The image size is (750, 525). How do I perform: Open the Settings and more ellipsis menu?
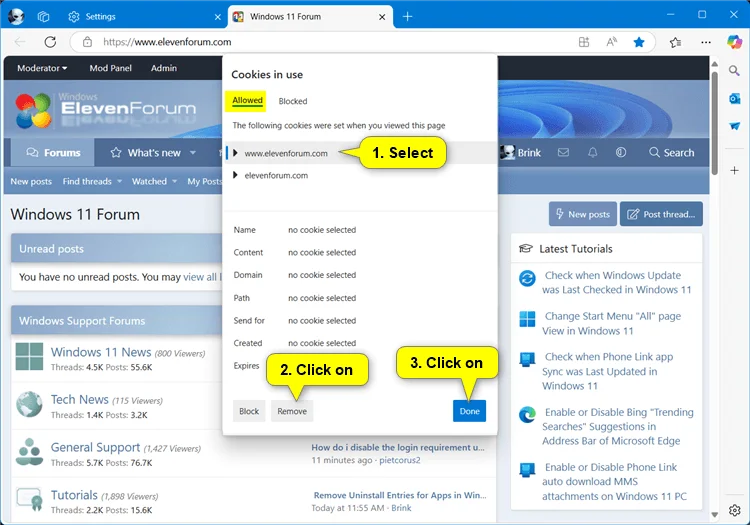tap(706, 42)
